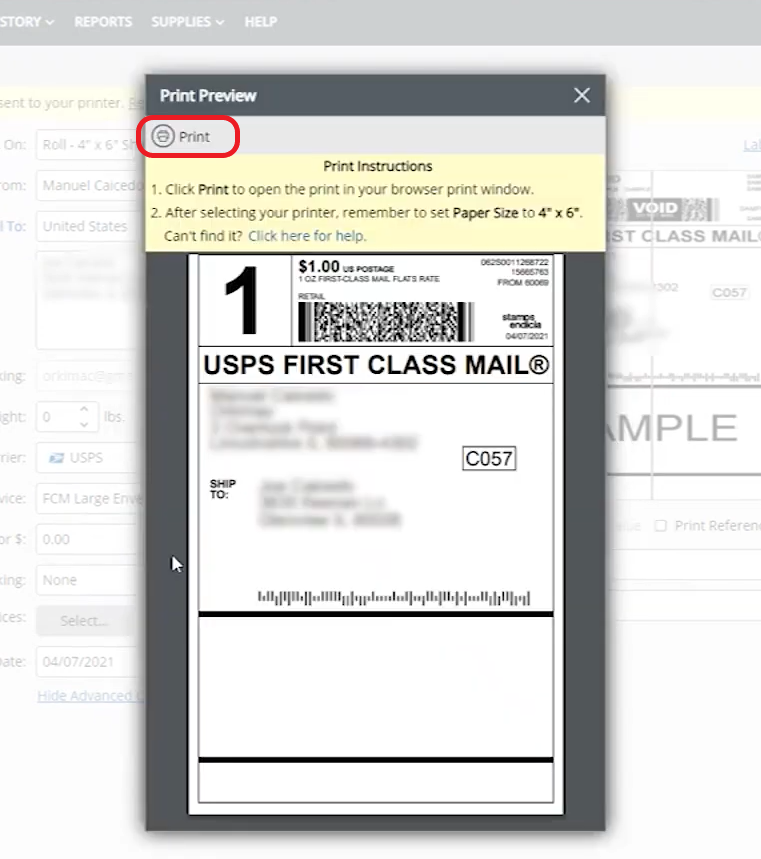The height and width of the screenshot is (859, 761).
Task: Expand the SUPPLIES menu
Action: [187, 22]
